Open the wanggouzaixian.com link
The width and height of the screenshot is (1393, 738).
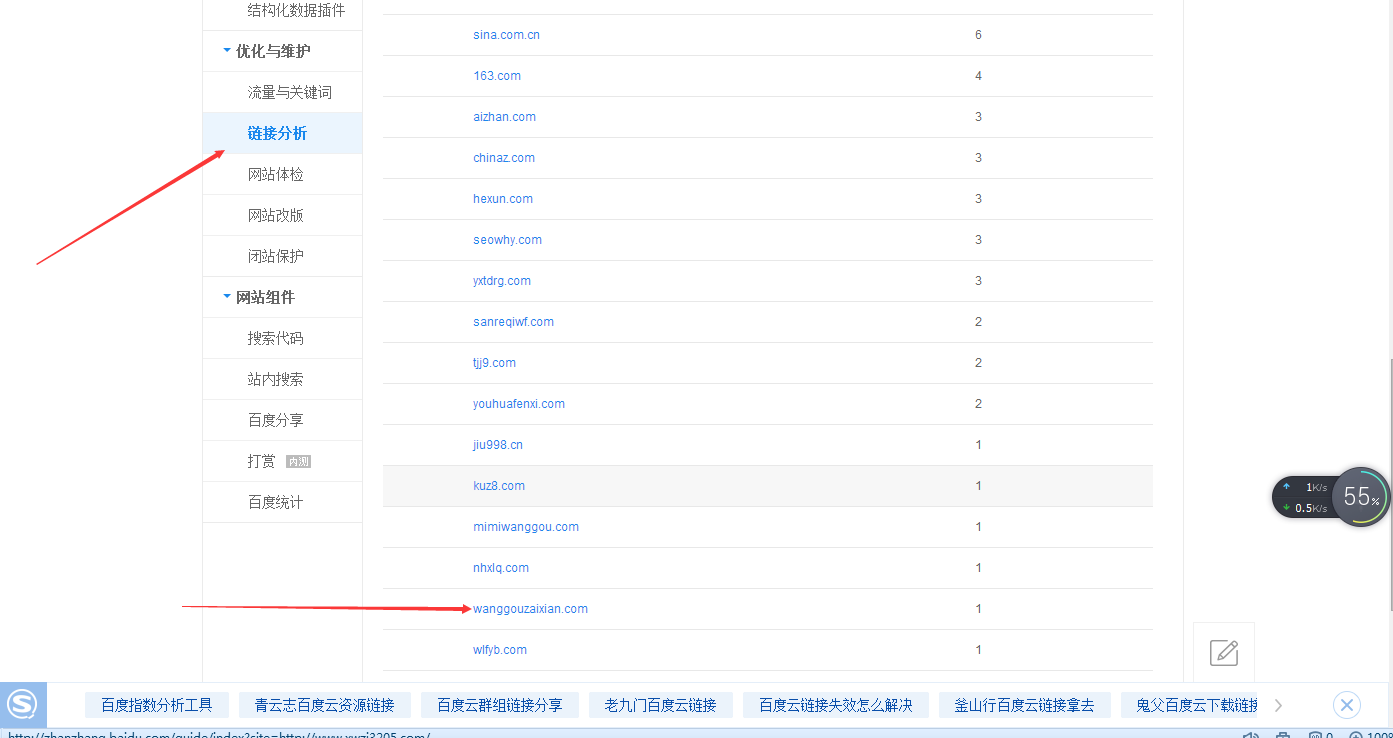(x=530, y=609)
